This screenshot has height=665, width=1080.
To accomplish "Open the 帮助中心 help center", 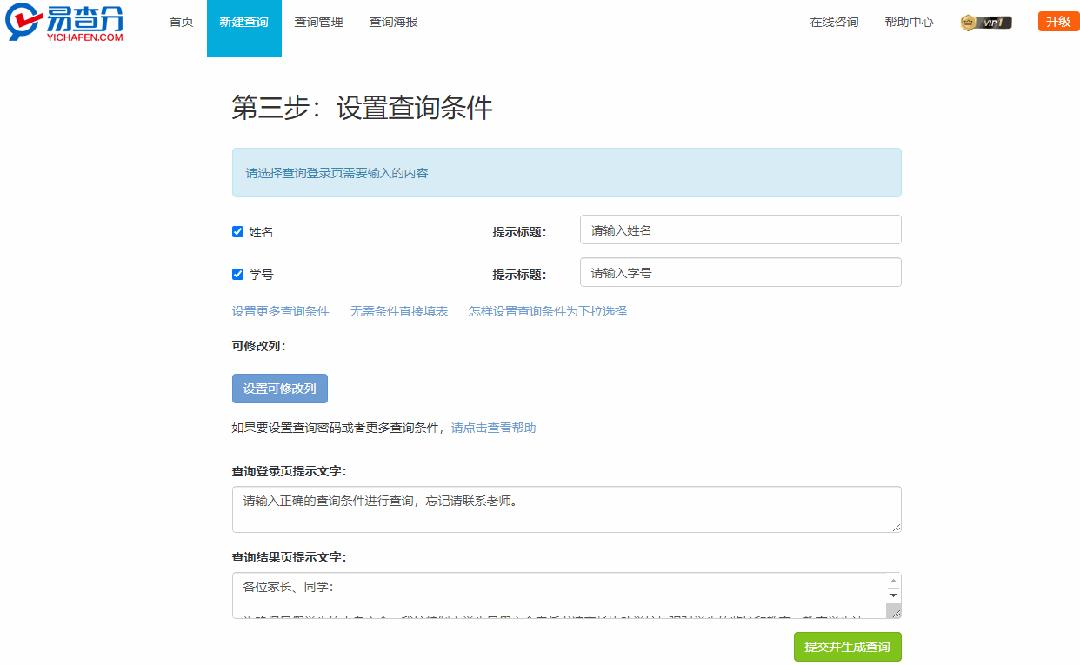I will point(908,21).
